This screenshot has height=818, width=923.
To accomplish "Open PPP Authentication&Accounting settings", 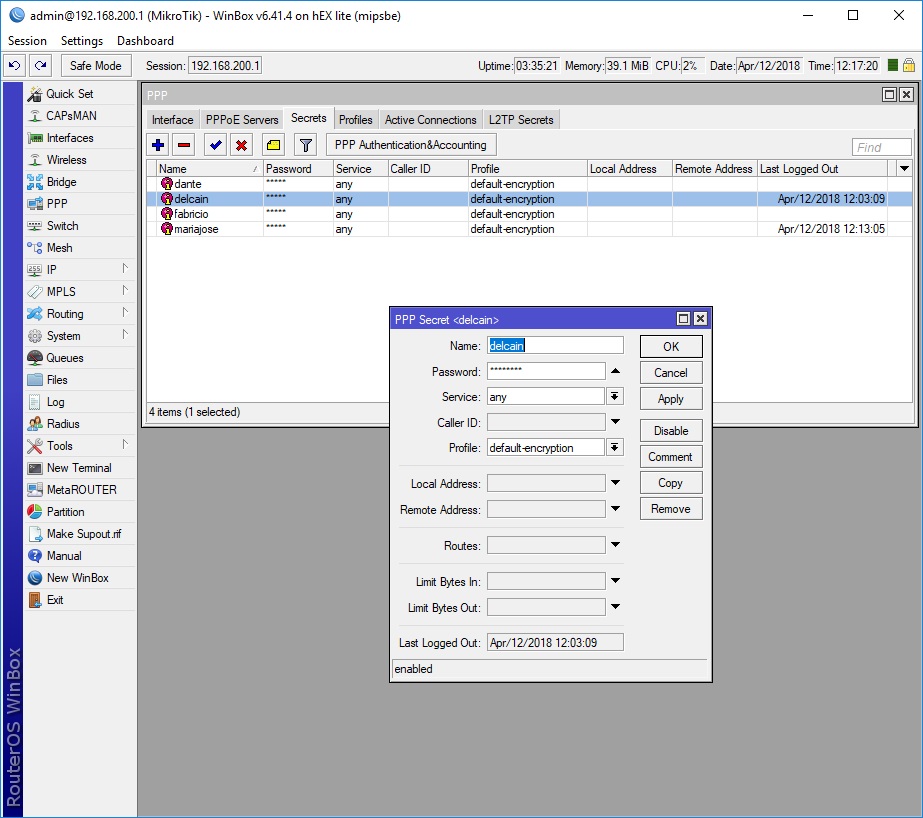I will point(410,145).
